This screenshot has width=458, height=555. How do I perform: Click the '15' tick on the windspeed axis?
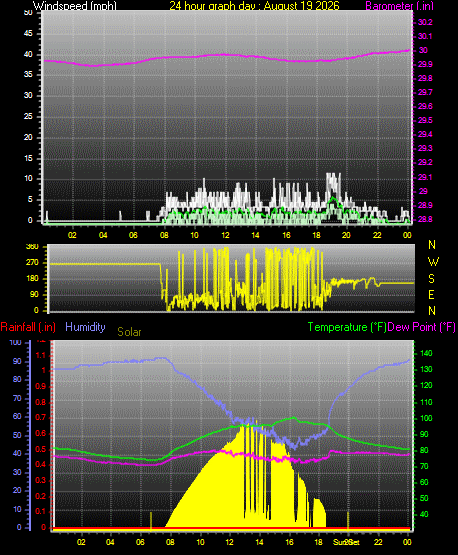point(28,158)
